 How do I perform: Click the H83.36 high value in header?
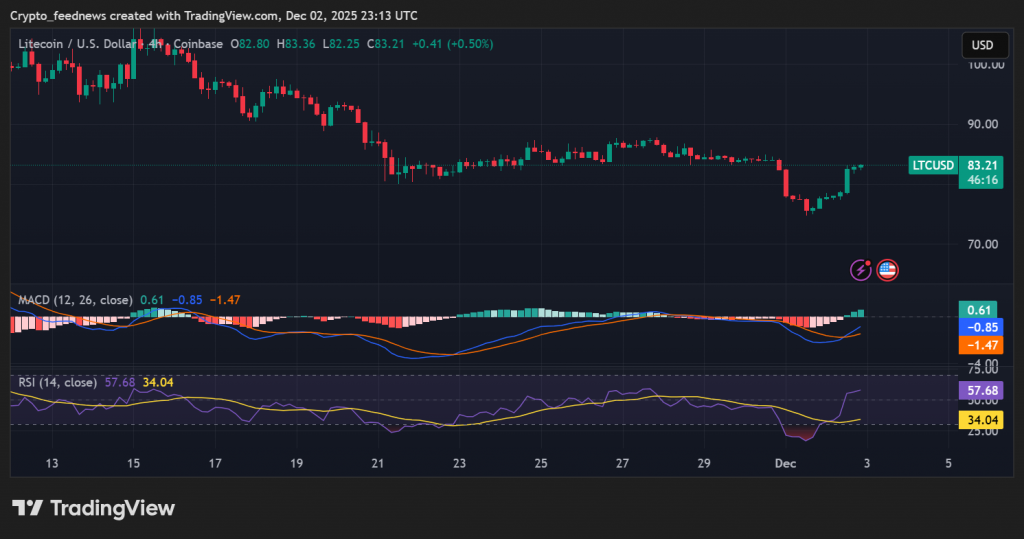296,44
